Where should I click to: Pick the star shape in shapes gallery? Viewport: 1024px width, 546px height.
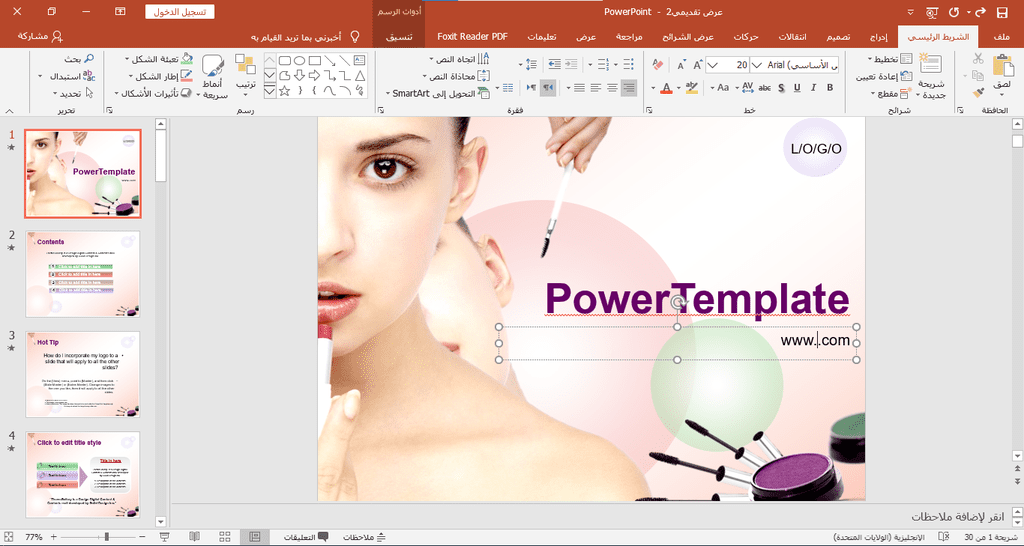(285, 91)
